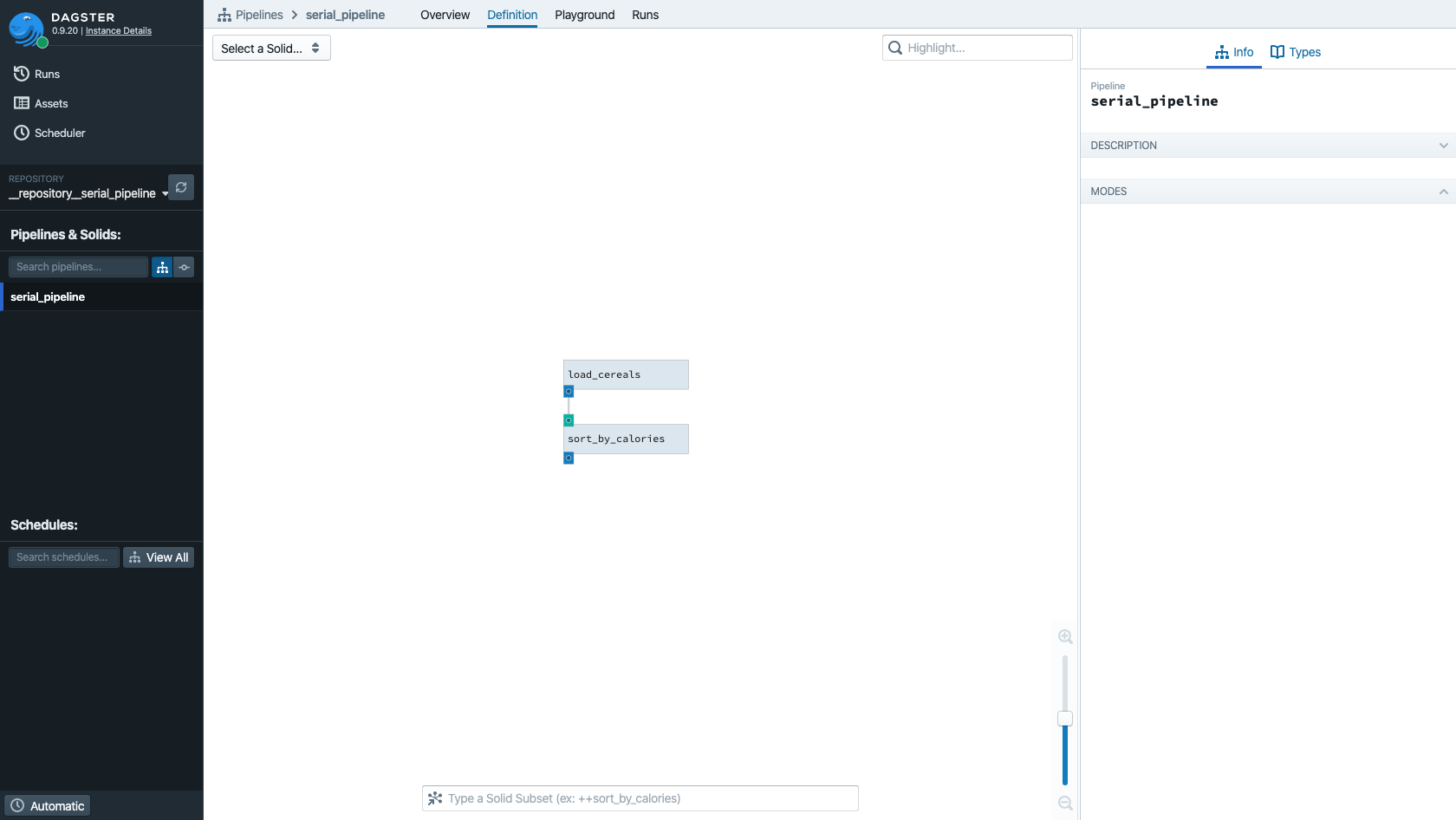This screenshot has height=820, width=1456.
Task: Click the Automatic button at bottom left
Action: click(x=48, y=806)
